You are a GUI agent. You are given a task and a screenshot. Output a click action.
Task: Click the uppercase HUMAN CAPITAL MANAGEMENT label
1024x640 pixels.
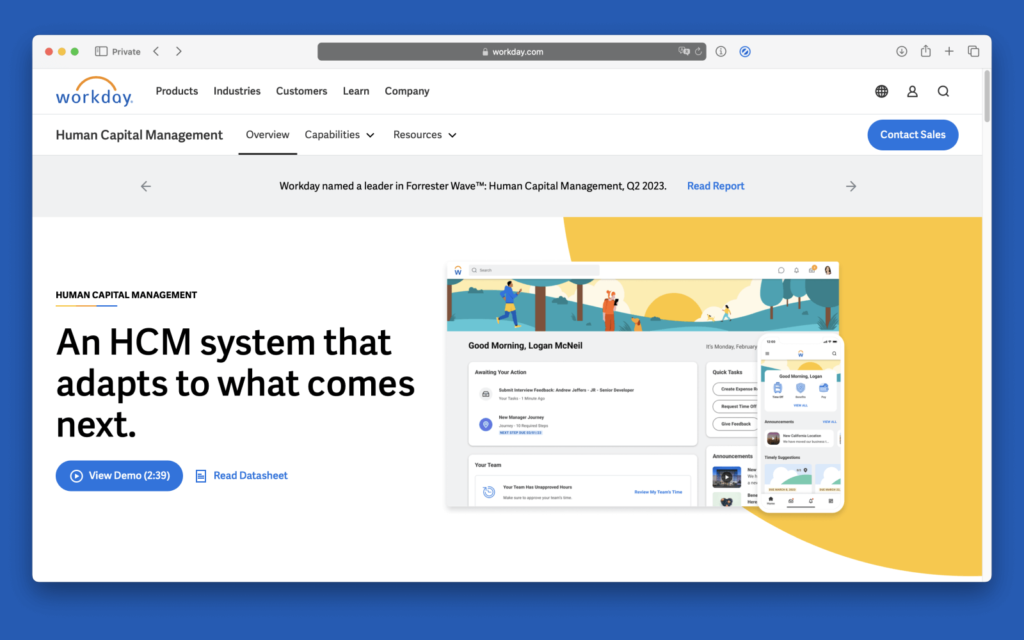click(126, 295)
